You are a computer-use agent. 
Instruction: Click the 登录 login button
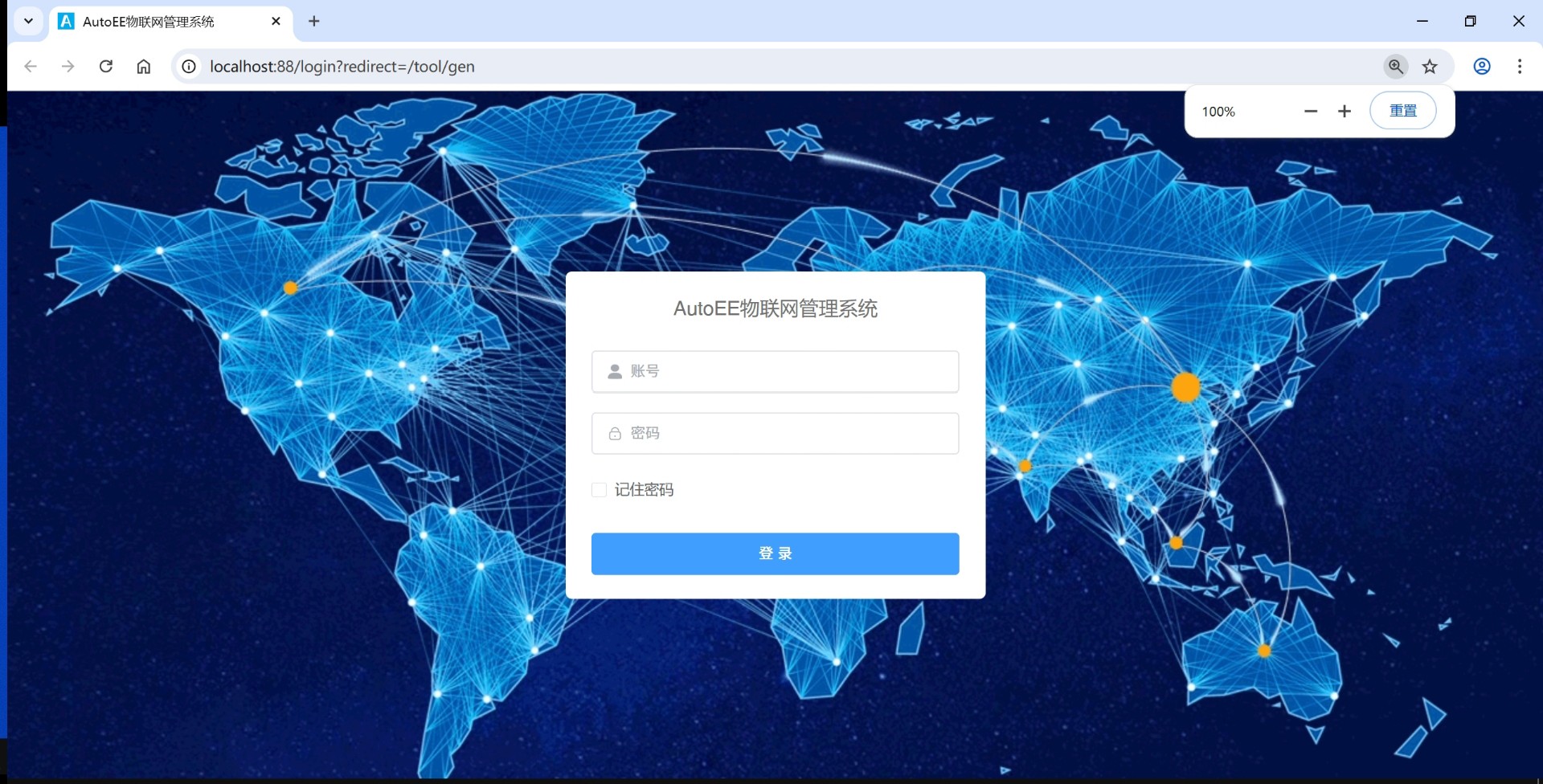click(775, 553)
